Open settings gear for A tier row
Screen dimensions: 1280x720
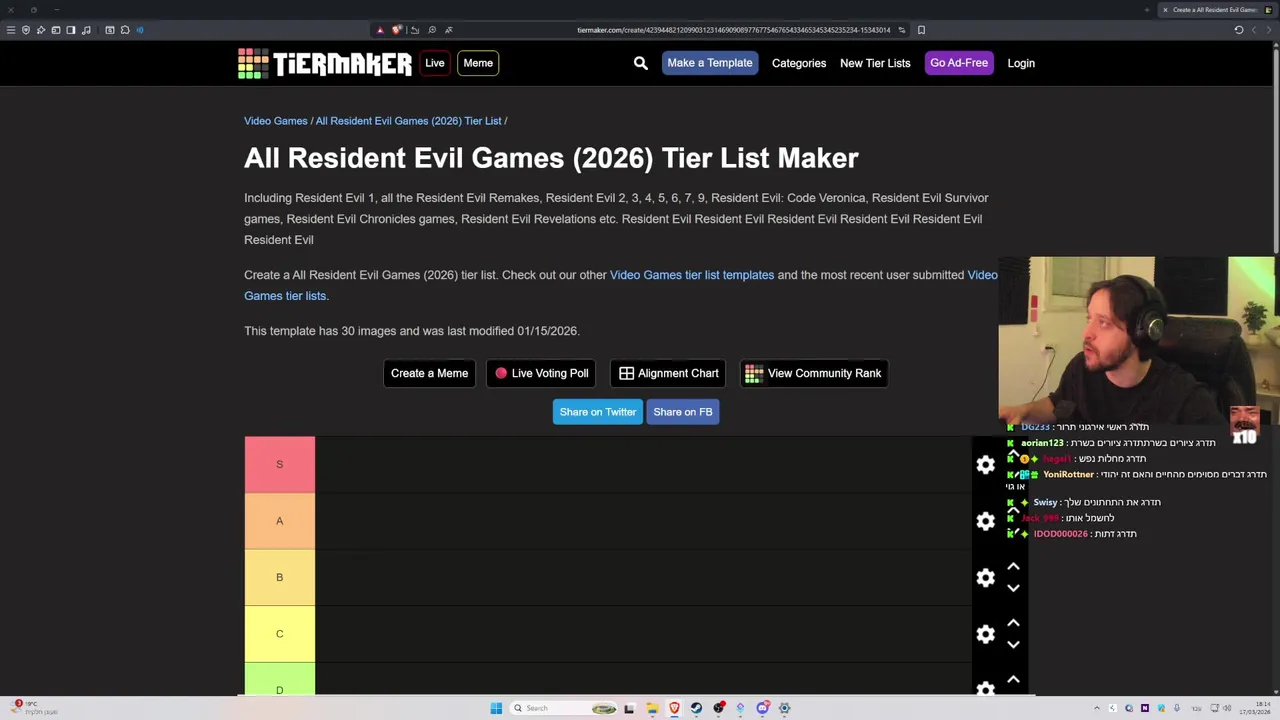point(986,521)
